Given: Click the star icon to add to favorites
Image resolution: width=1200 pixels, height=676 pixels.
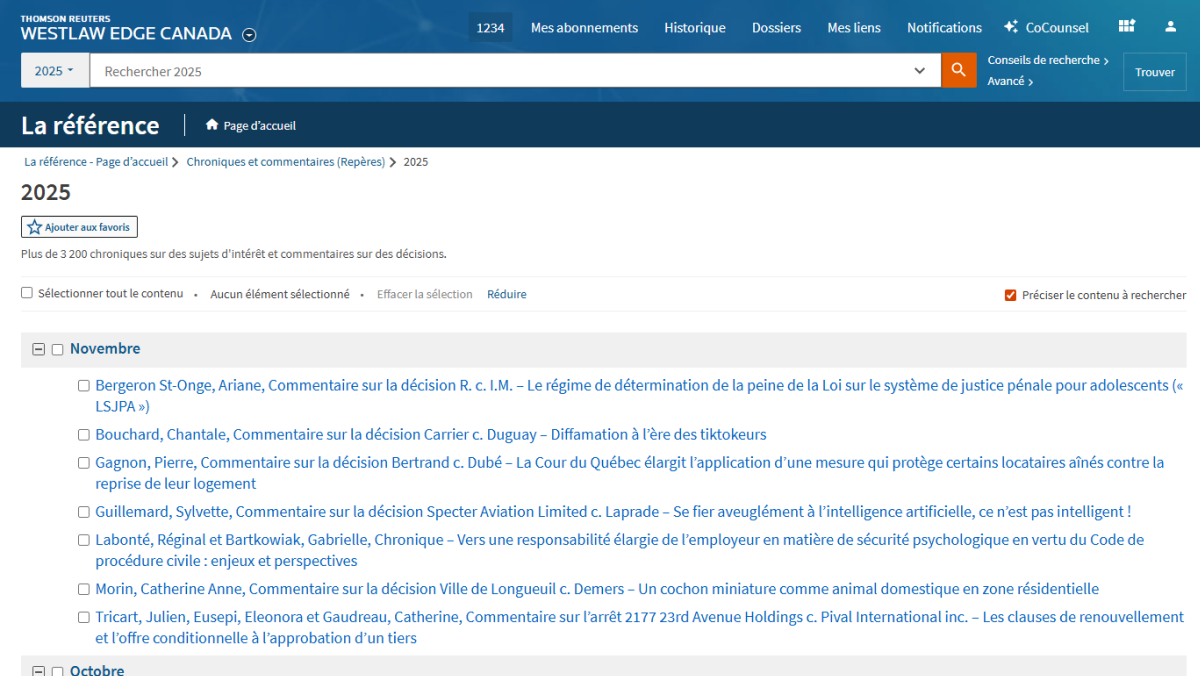Looking at the screenshot, I should pyautogui.click(x=35, y=227).
